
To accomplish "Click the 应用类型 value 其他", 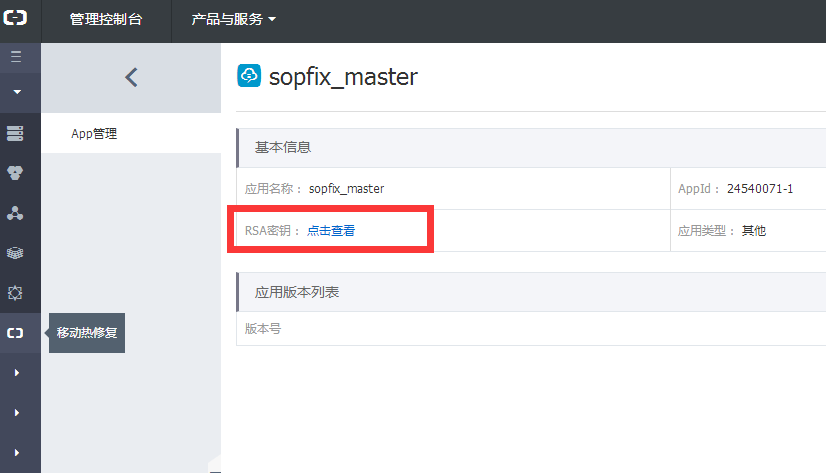I will (754, 231).
